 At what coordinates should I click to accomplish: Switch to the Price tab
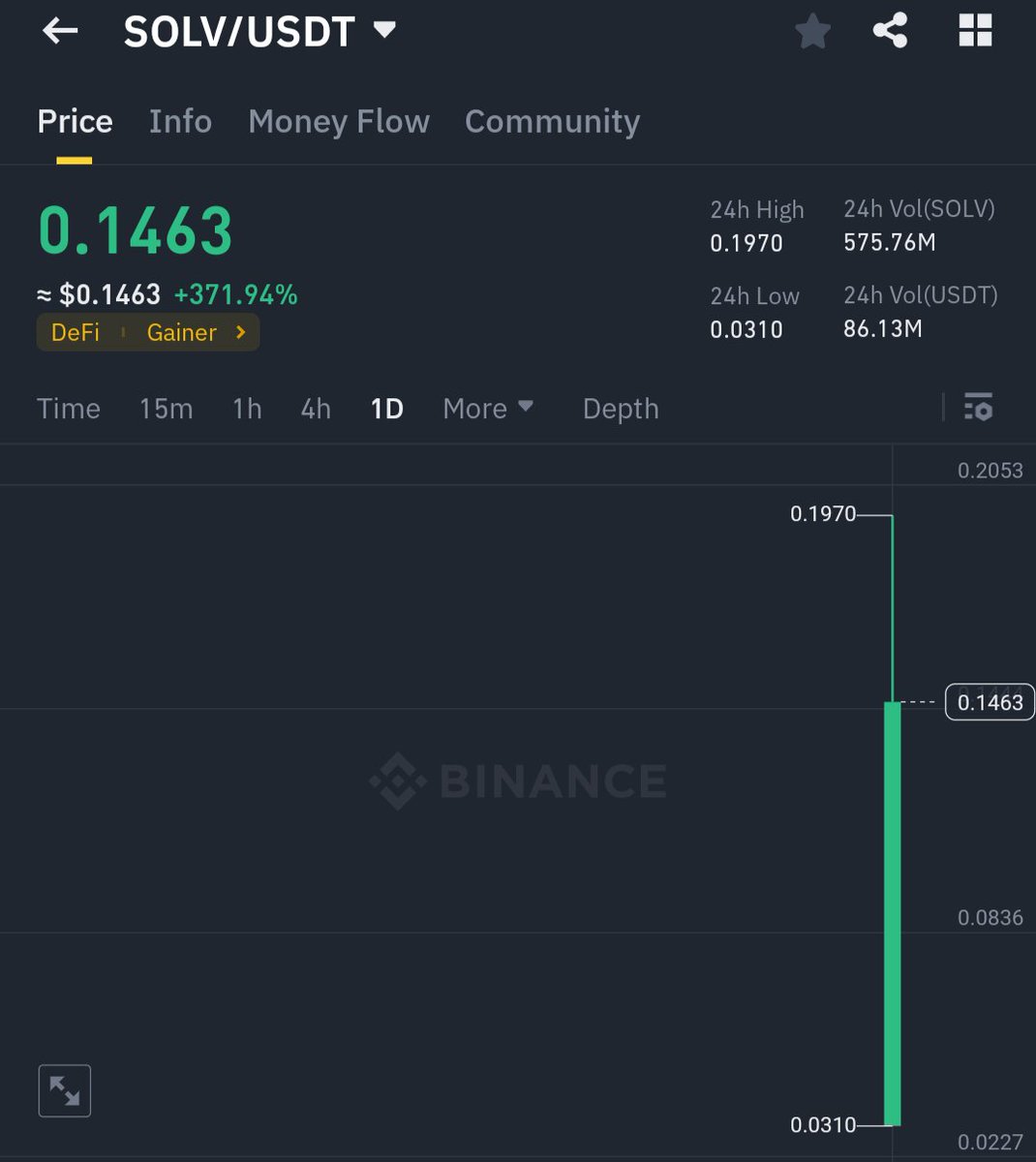[x=75, y=122]
